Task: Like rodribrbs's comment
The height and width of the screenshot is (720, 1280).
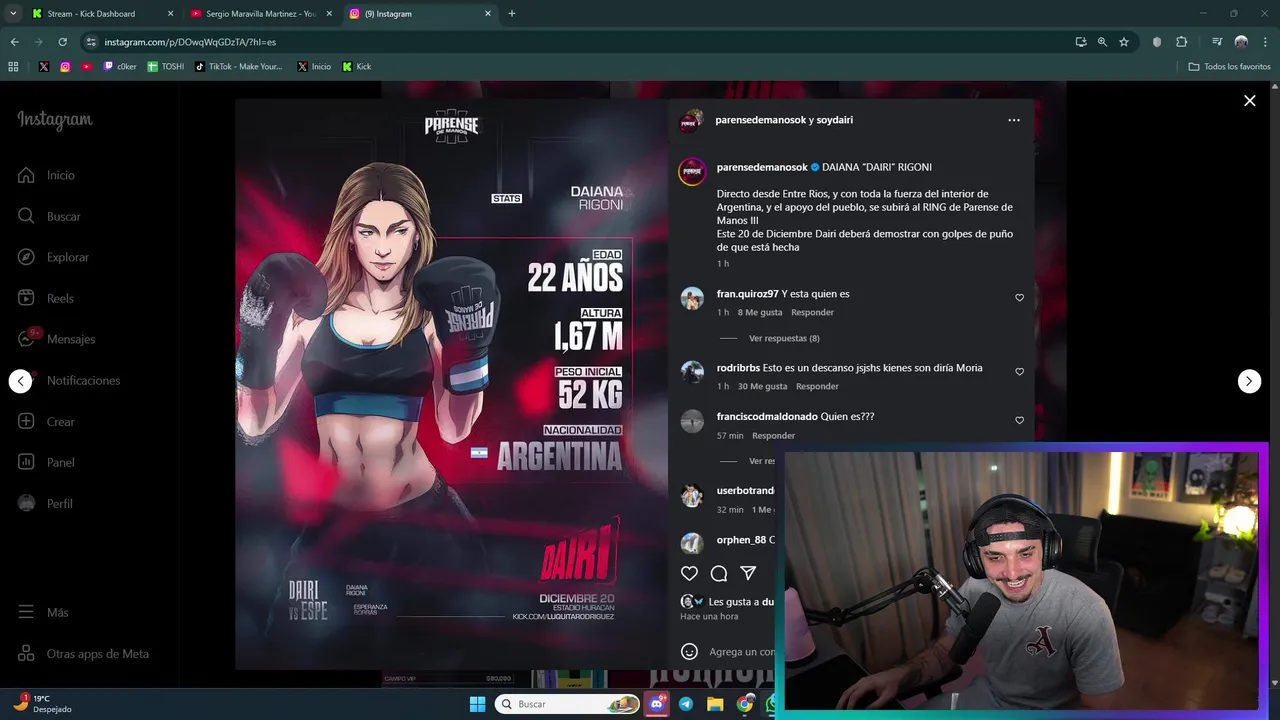Action: [x=1019, y=372]
